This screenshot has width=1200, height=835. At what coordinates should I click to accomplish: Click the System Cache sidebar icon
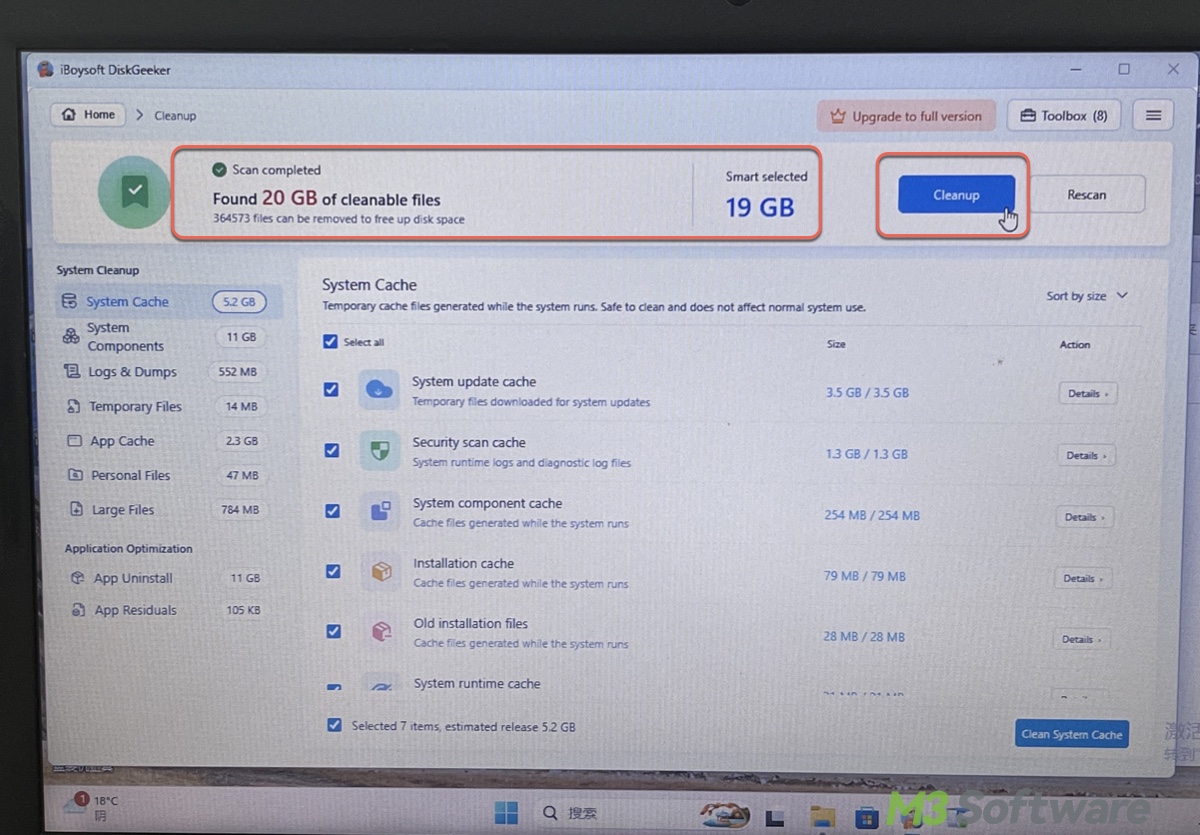coord(69,301)
